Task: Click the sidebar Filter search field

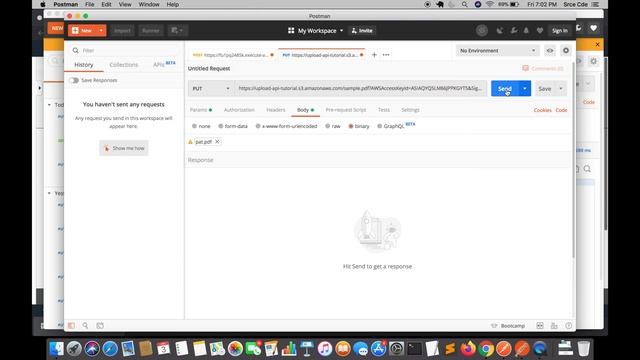Action: [x=124, y=50]
